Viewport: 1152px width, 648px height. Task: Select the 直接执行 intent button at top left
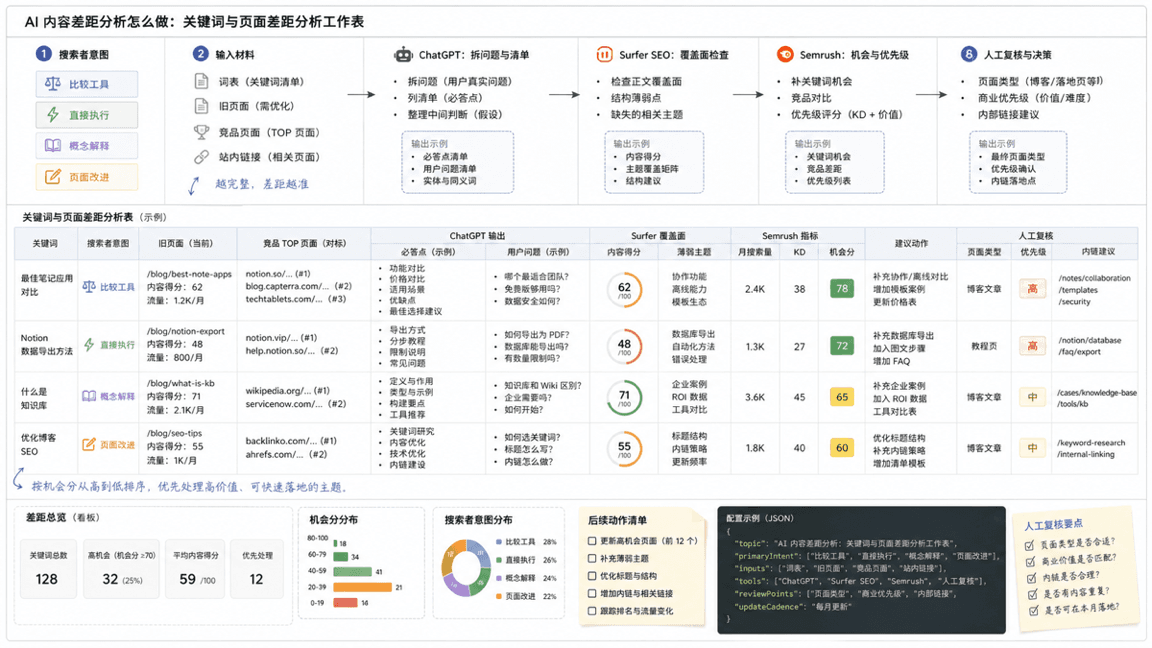coord(87,115)
